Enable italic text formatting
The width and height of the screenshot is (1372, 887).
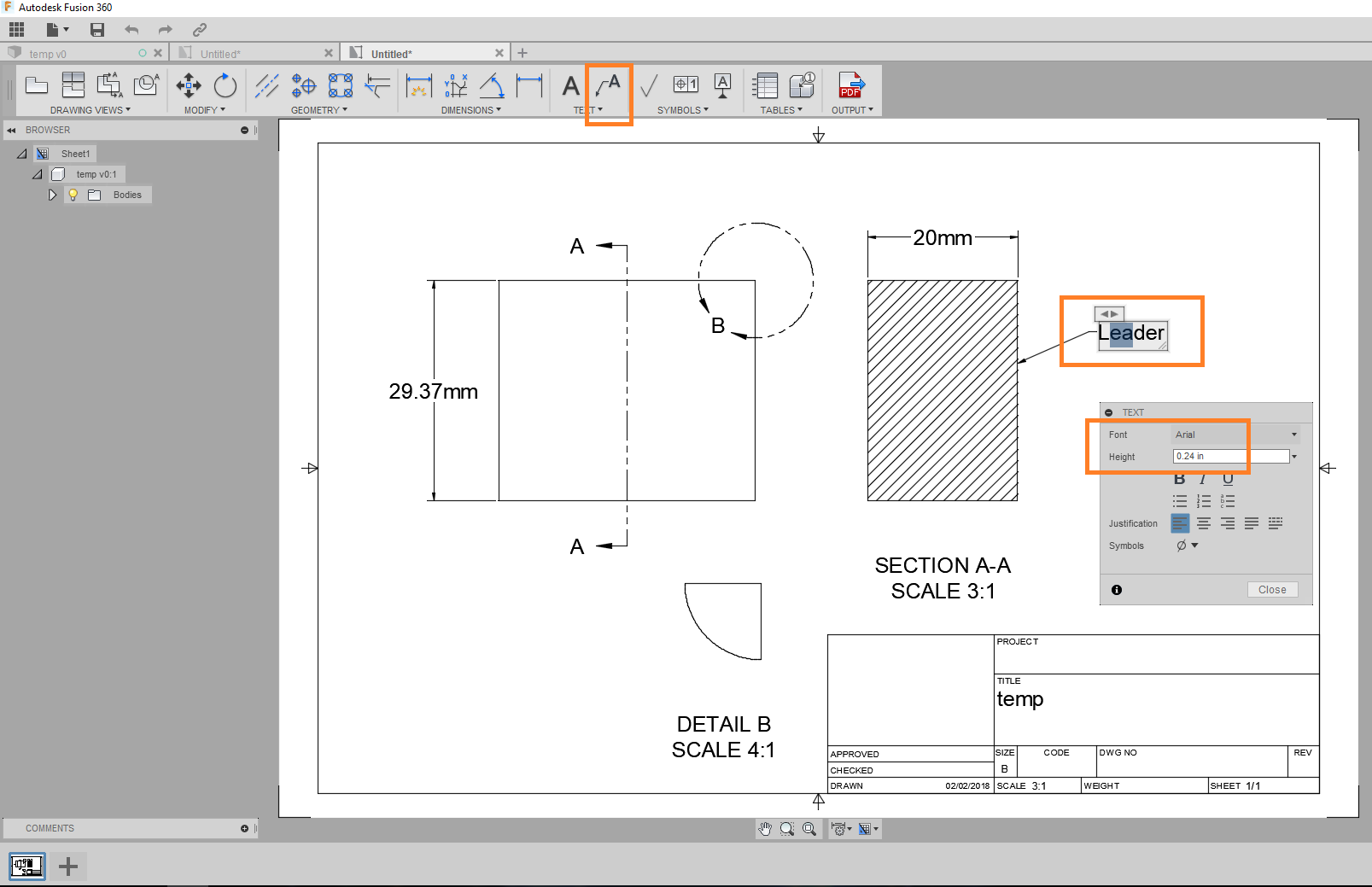[1203, 478]
